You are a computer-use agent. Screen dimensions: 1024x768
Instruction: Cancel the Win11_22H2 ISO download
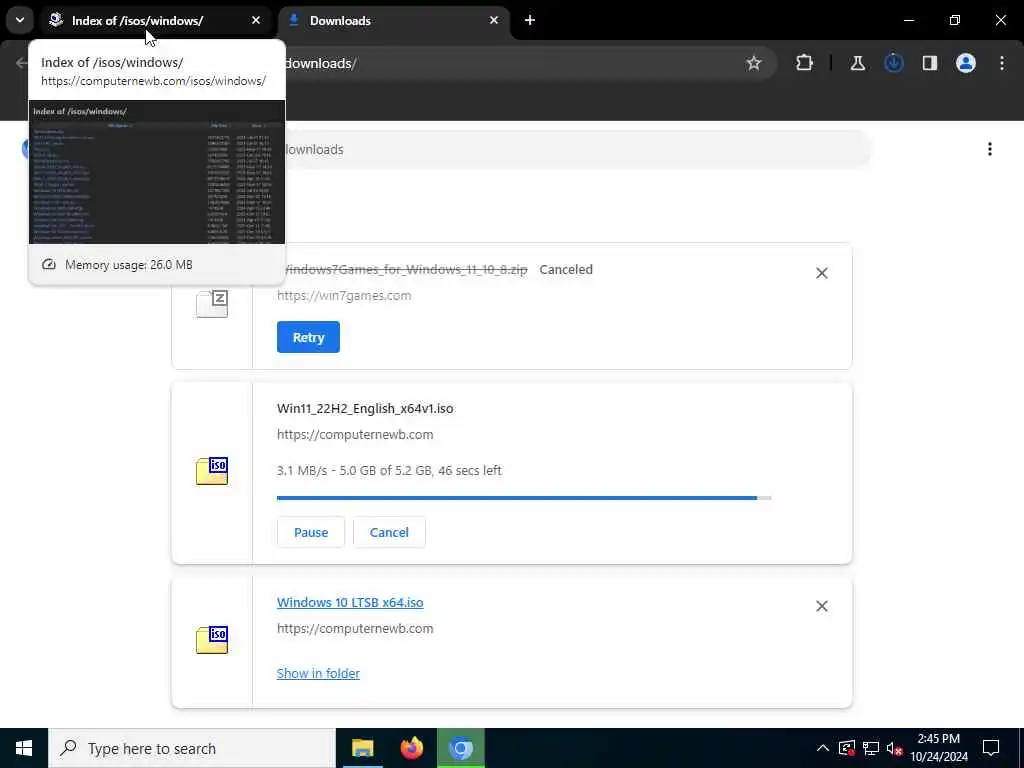pyautogui.click(x=389, y=532)
